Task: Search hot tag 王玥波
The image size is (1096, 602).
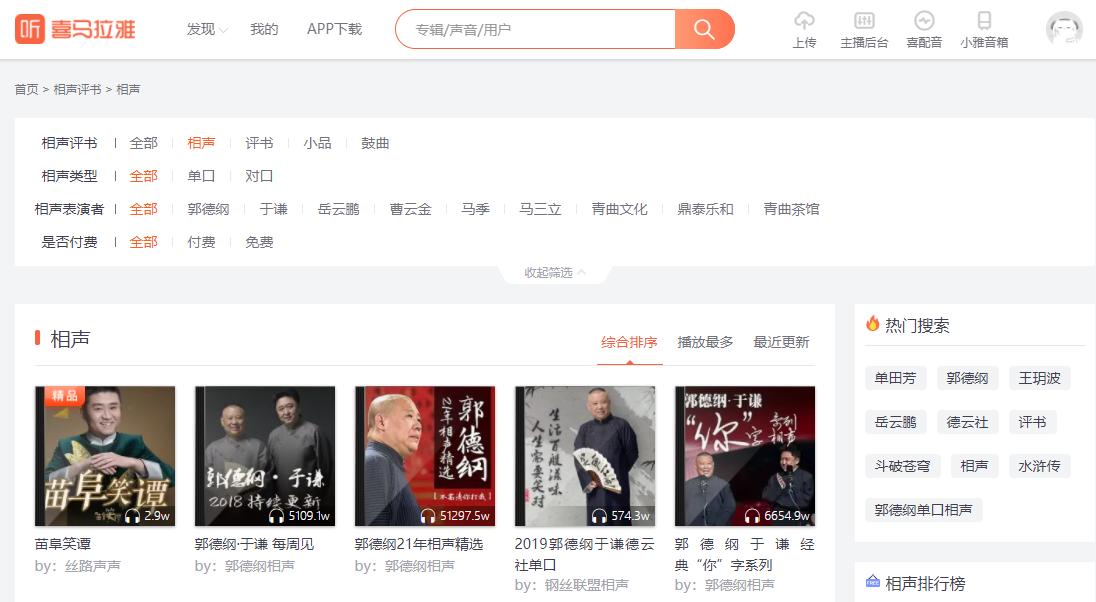Action: point(1039,378)
